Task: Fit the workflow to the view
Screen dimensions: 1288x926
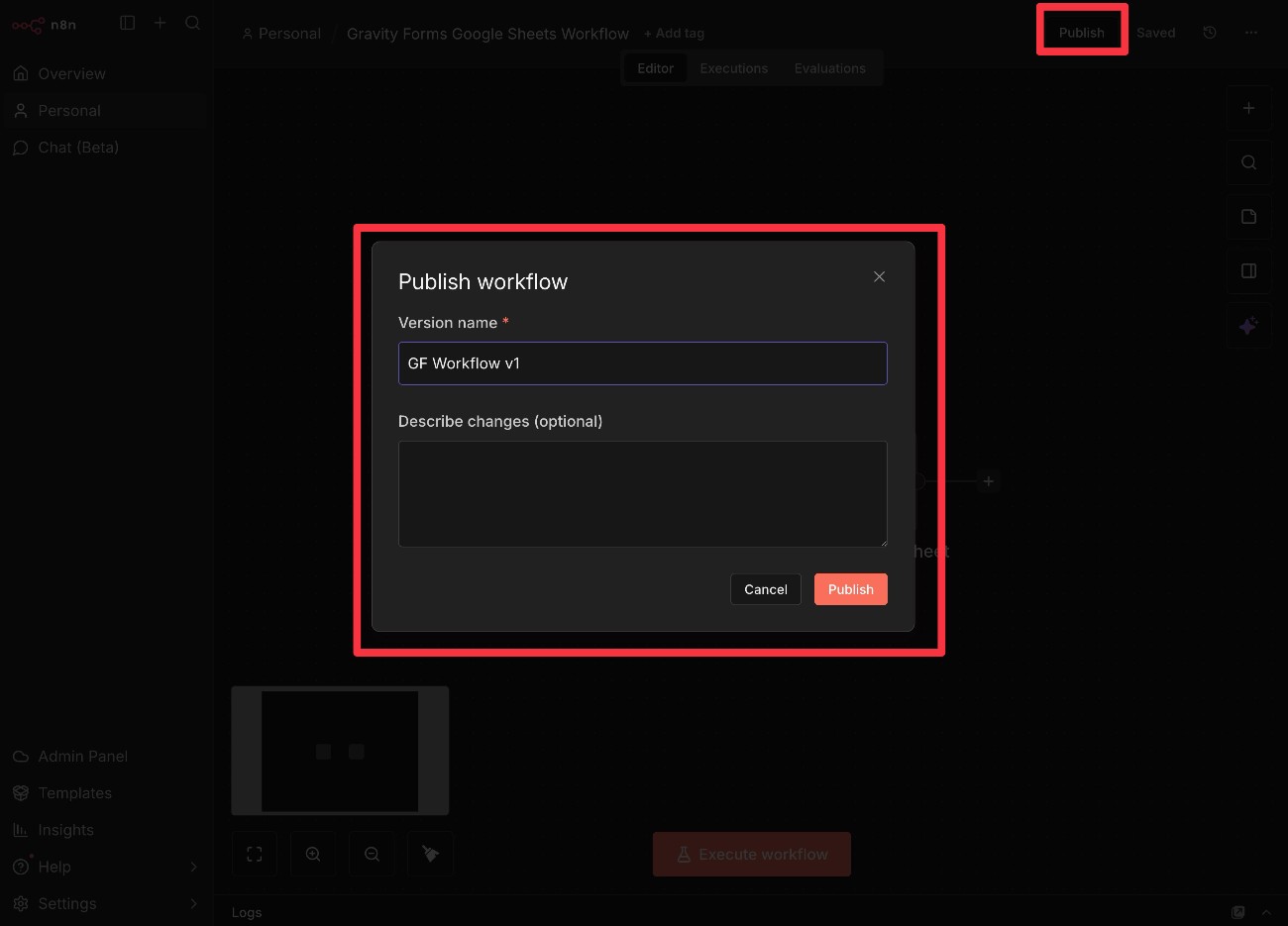Action: coord(255,854)
